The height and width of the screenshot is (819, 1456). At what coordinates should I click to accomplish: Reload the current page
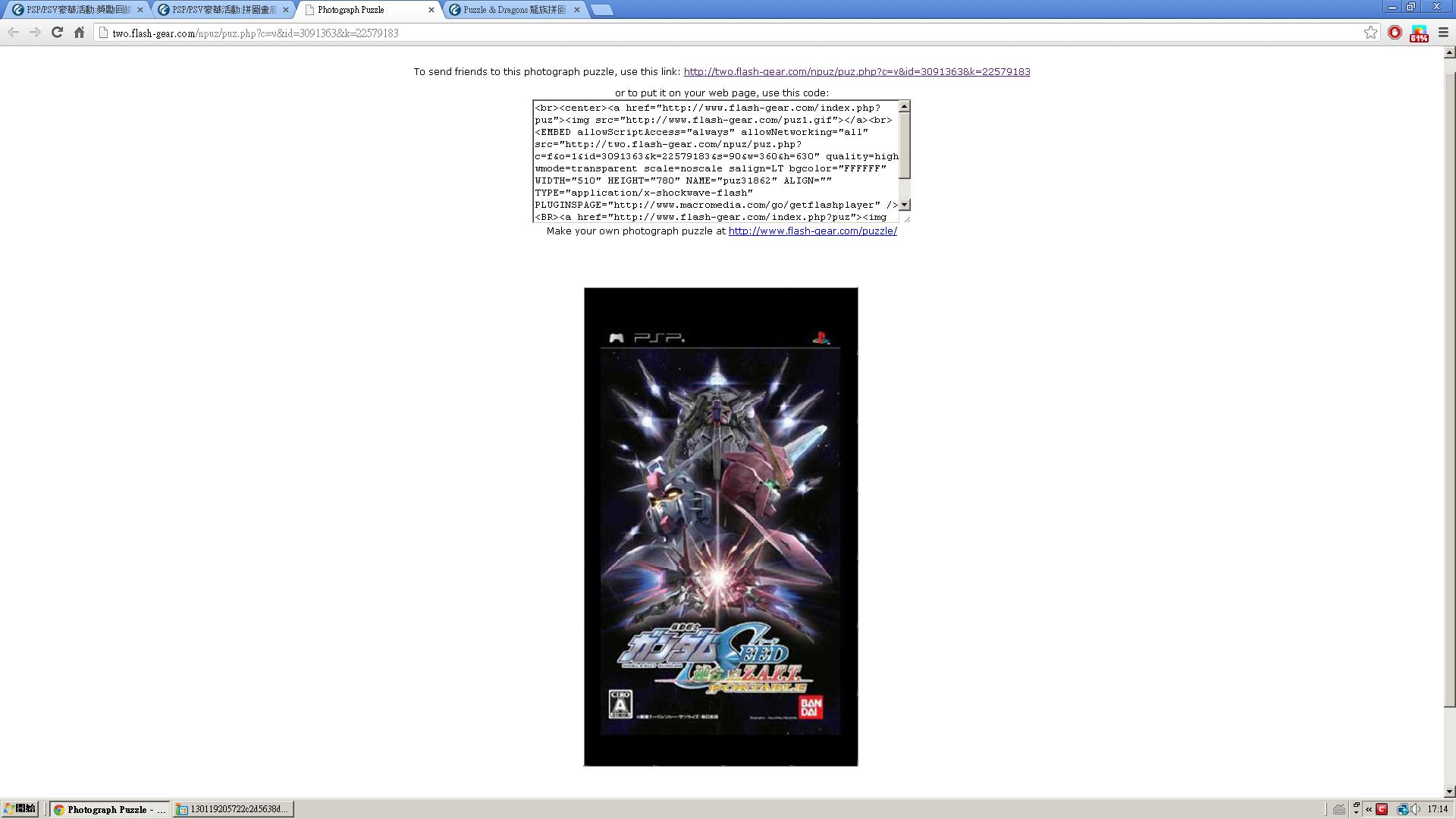(57, 33)
